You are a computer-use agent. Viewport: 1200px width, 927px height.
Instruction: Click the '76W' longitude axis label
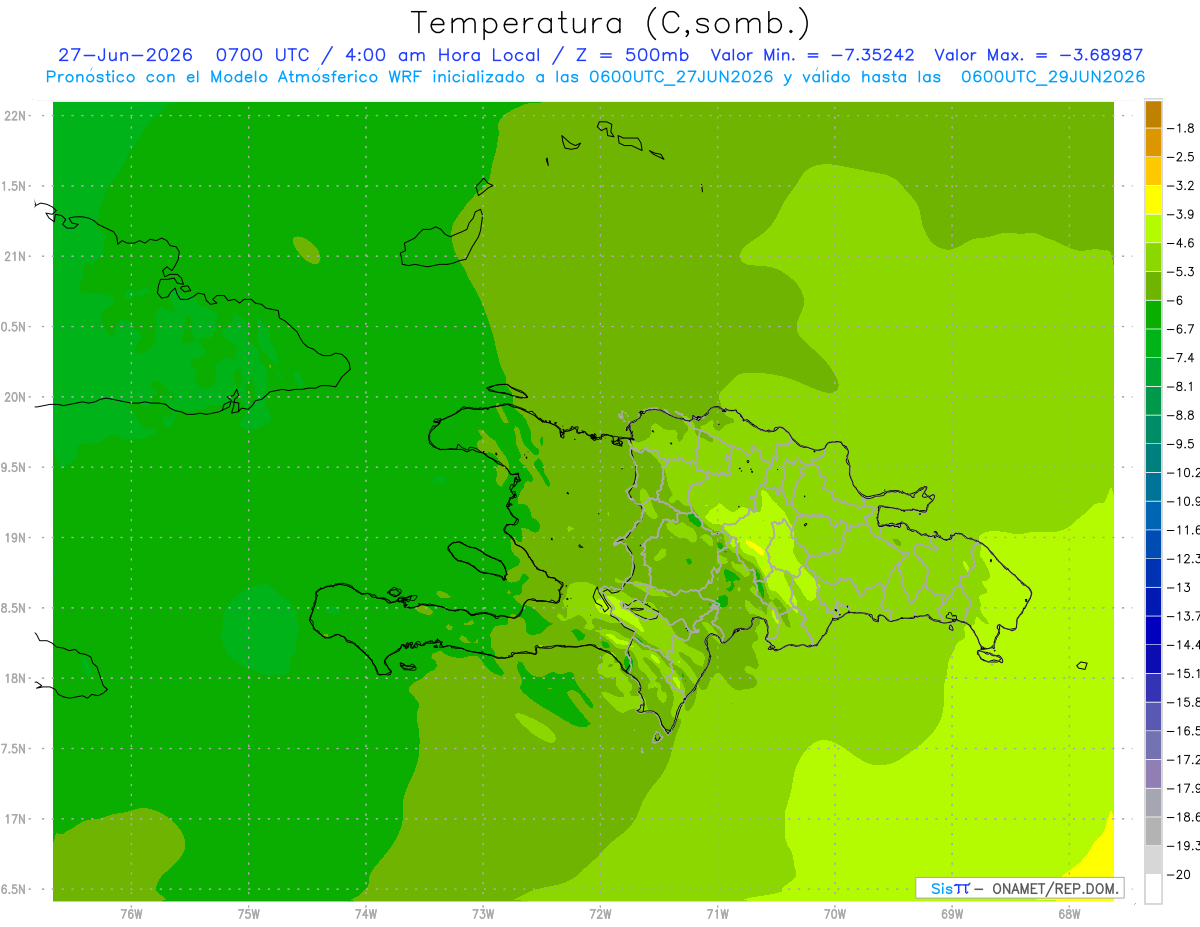coord(131,914)
